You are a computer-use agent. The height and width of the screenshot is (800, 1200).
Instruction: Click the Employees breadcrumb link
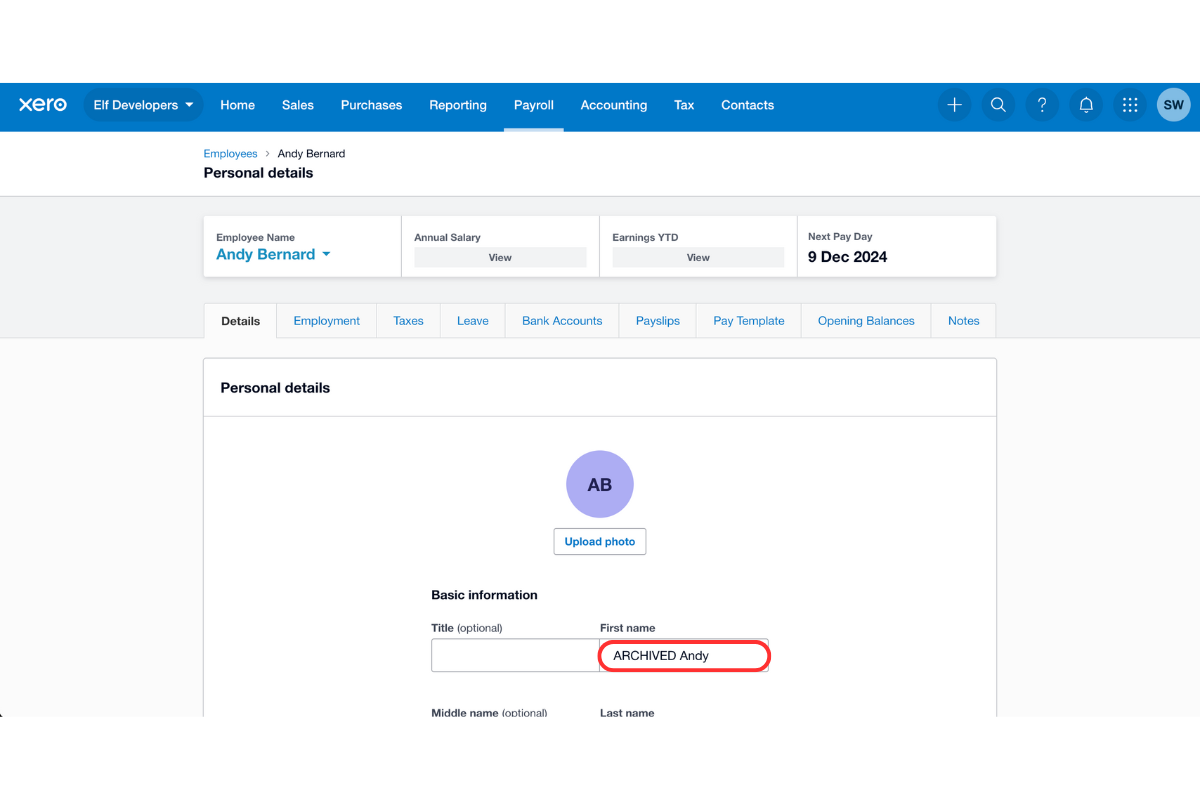(230, 153)
